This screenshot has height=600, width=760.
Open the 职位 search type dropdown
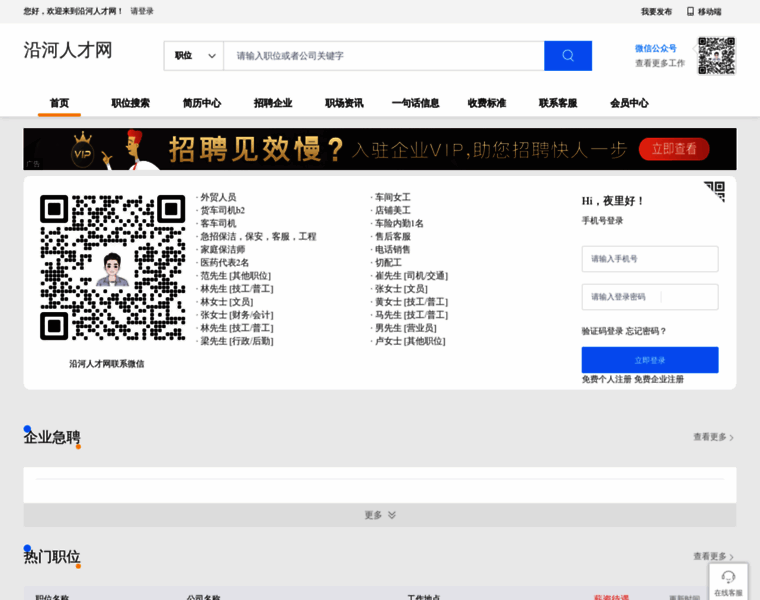coord(194,56)
